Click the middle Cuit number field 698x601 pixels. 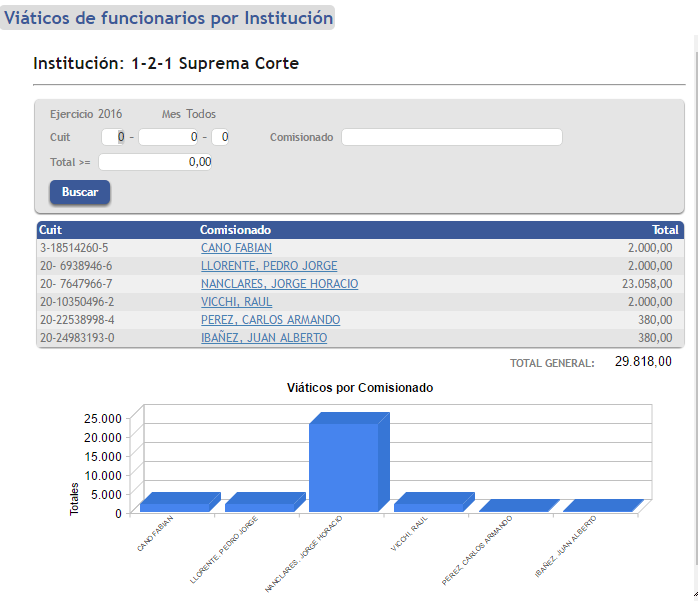coord(169,137)
